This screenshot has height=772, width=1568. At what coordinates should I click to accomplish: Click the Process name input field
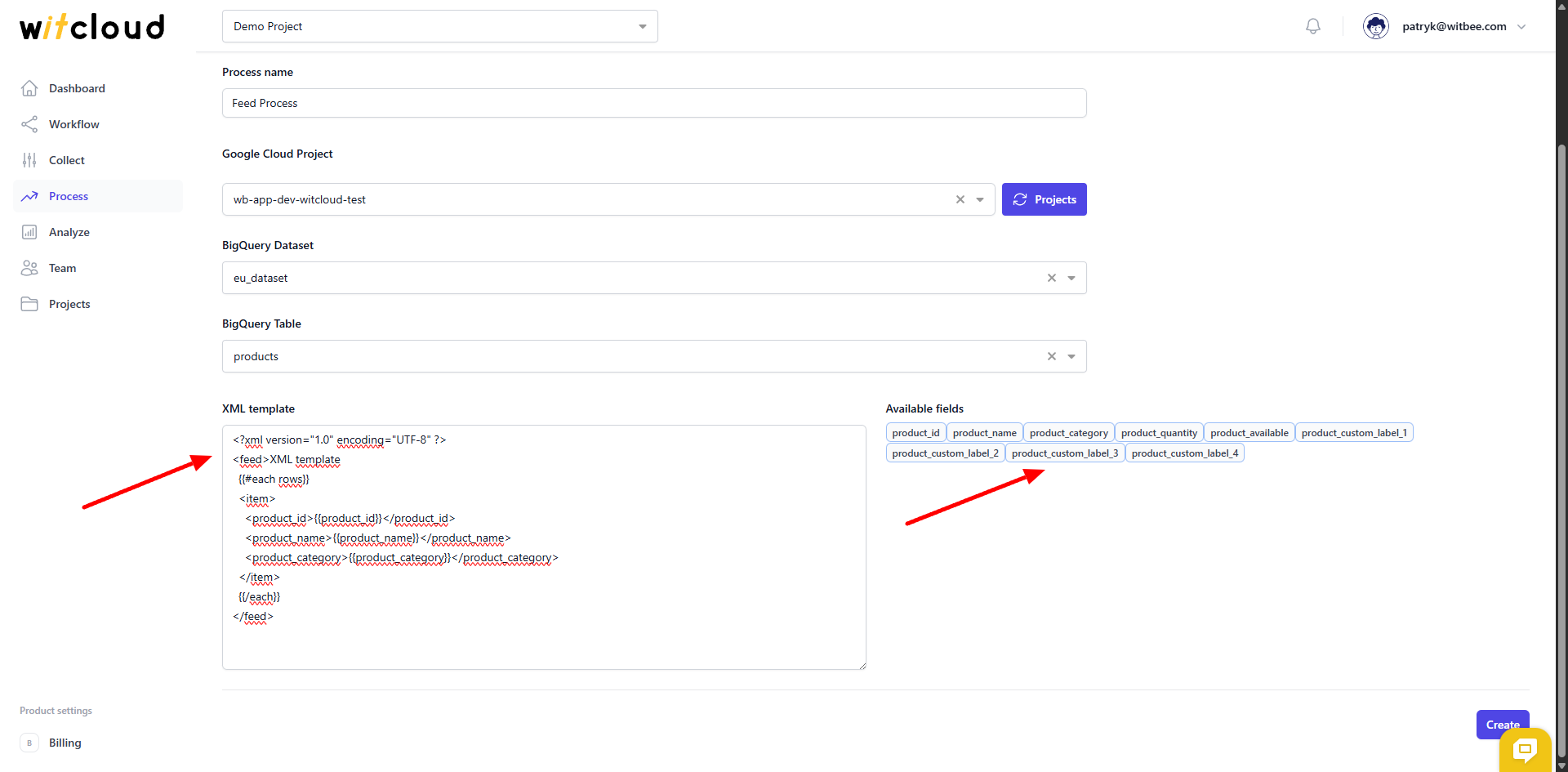tap(654, 103)
